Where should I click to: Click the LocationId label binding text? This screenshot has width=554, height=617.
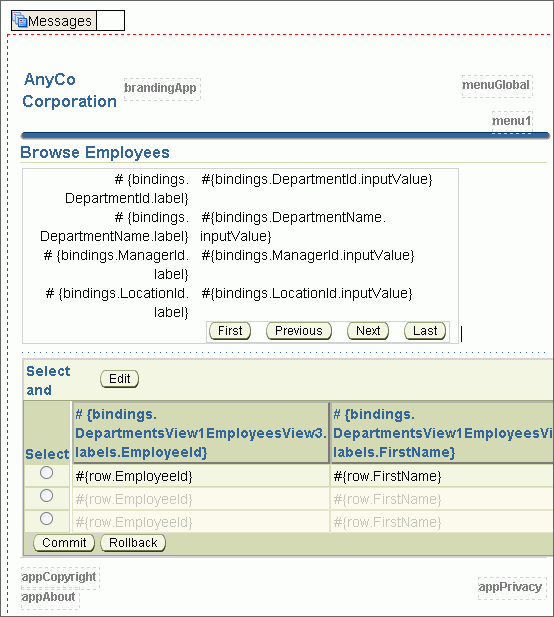(117, 303)
